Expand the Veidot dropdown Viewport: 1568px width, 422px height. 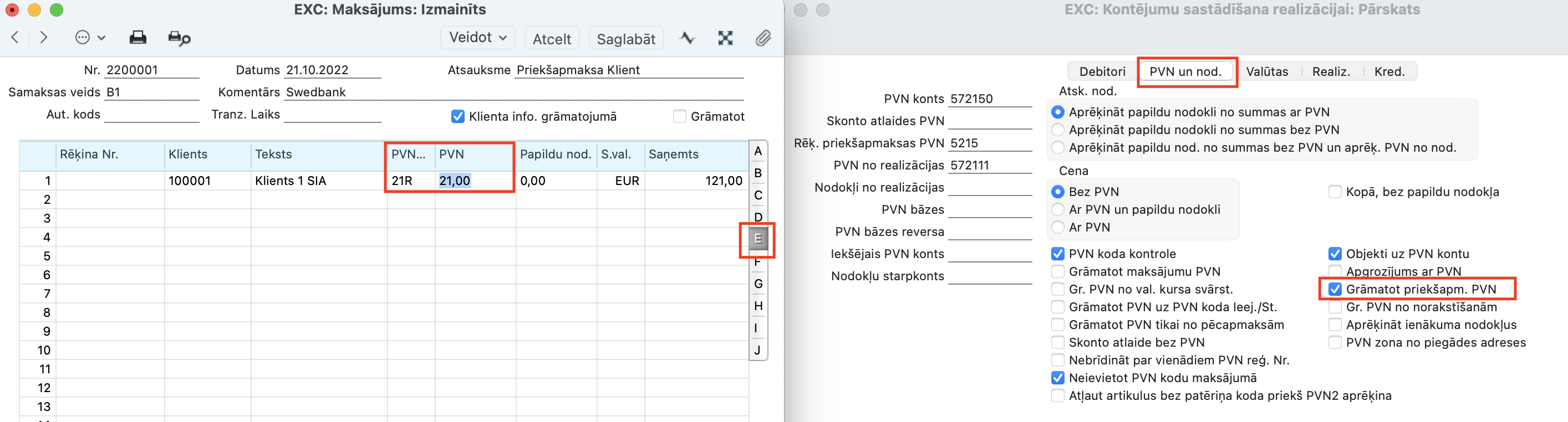coord(477,38)
